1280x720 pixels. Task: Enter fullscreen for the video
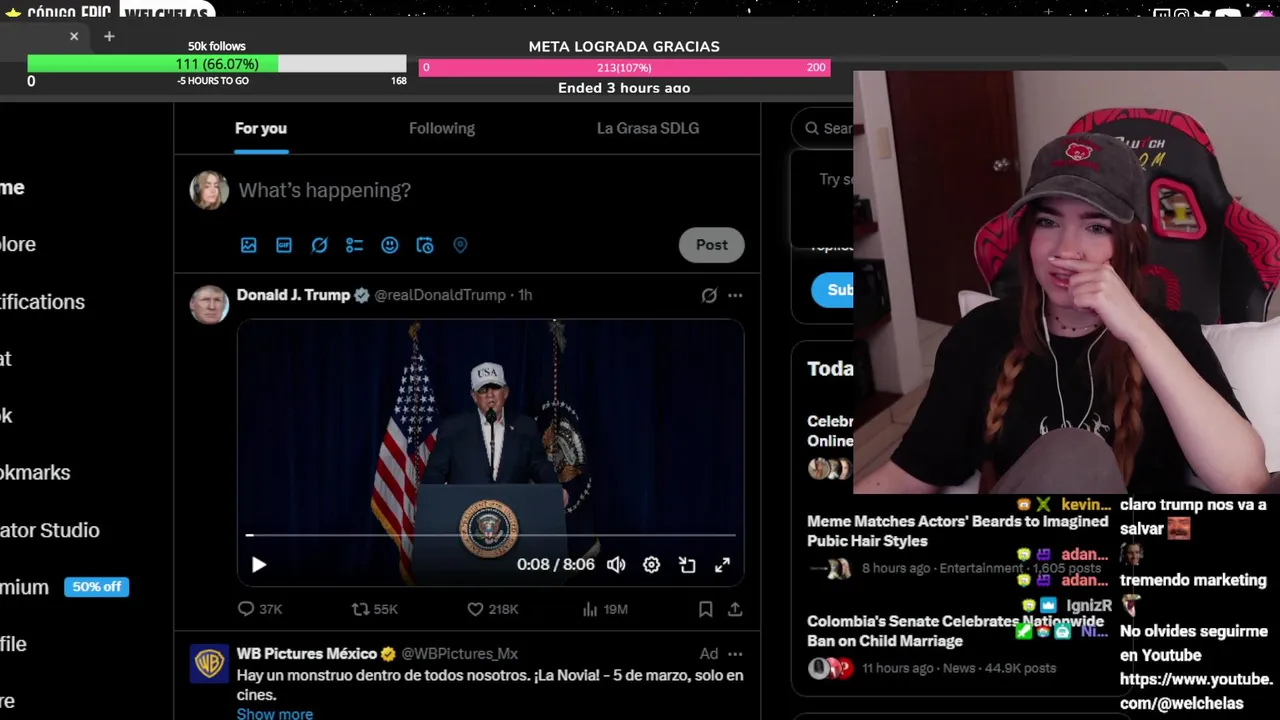722,565
